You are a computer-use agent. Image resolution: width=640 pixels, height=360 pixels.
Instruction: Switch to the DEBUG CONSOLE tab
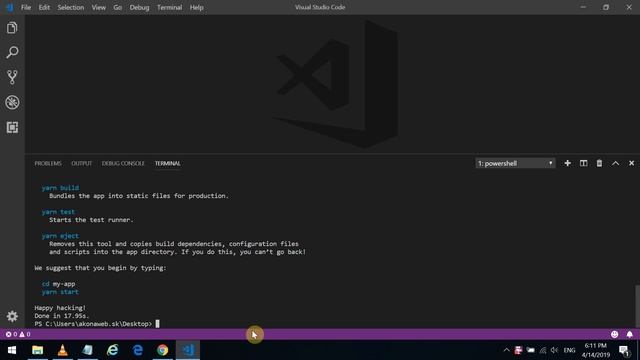[x=123, y=163]
